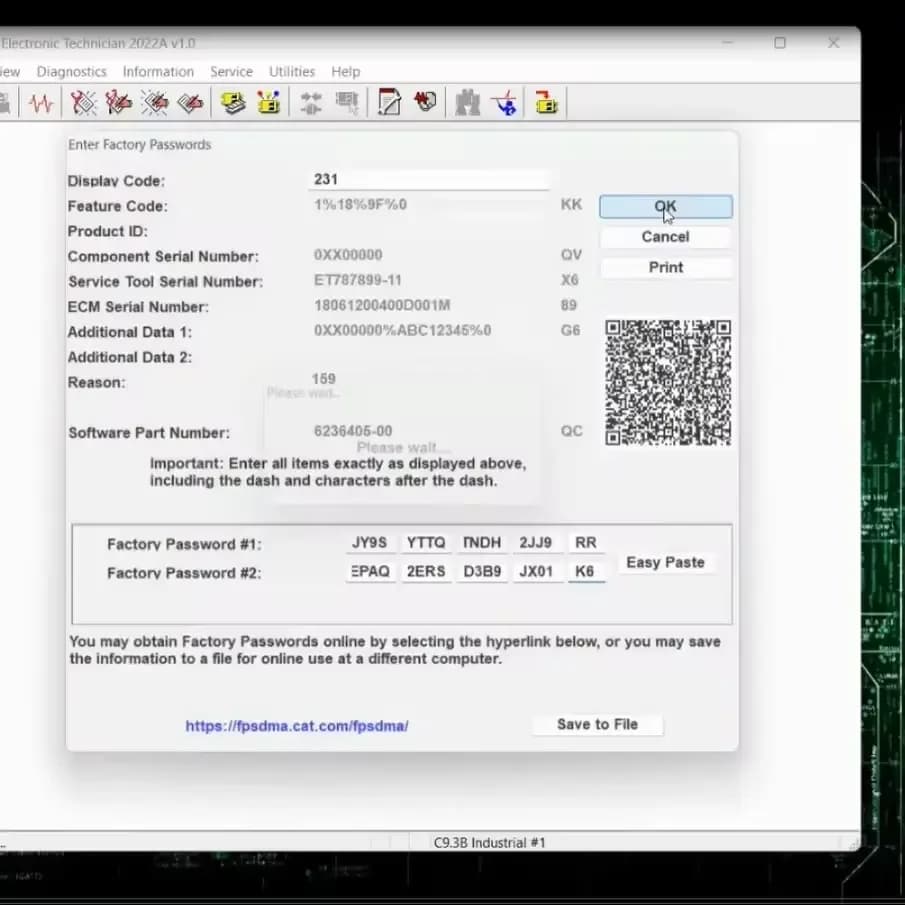The width and height of the screenshot is (905, 905).
Task: Open the Utilities menu
Action: (x=292, y=72)
